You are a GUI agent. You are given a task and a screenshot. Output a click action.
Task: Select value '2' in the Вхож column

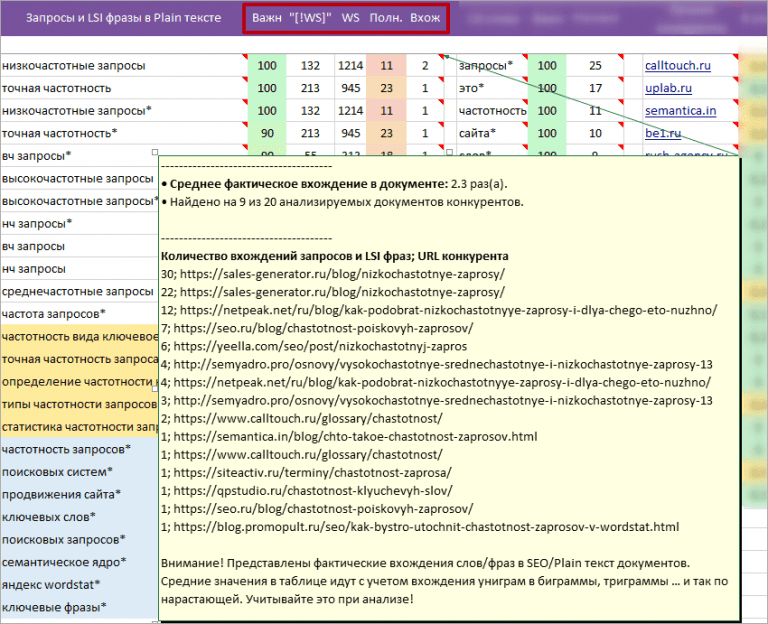click(x=425, y=66)
